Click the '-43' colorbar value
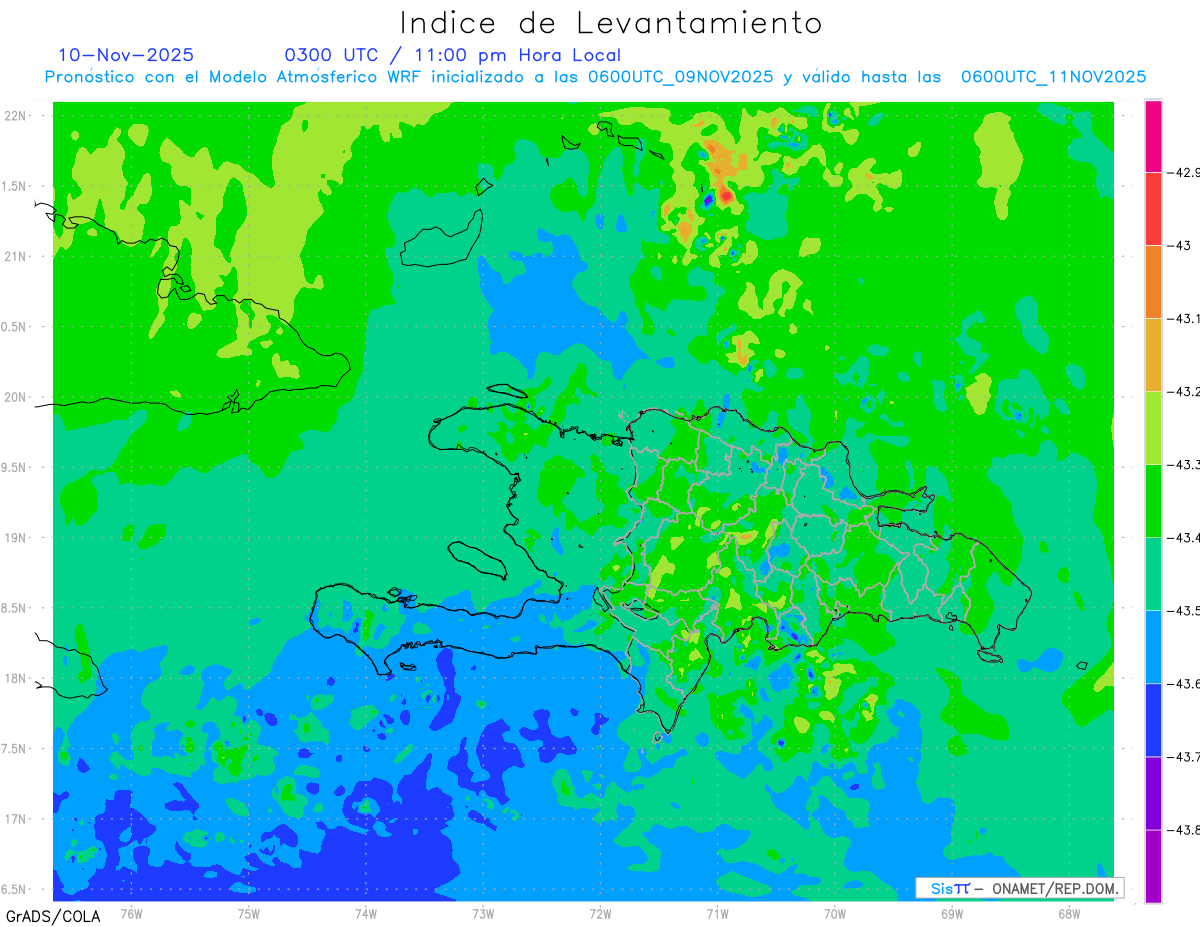Image resolution: width=1200 pixels, height=927 pixels. 1178,246
